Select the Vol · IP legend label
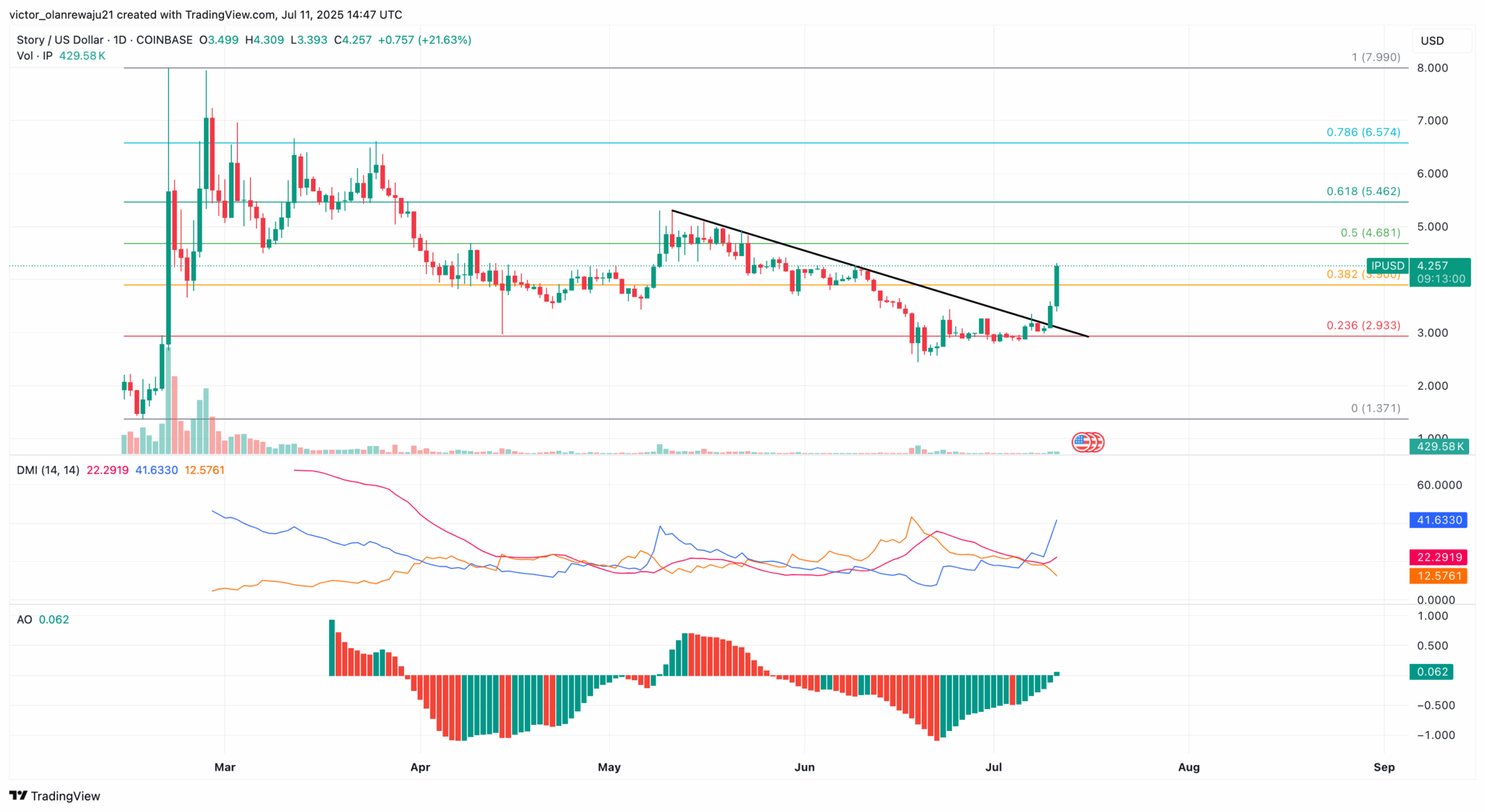 (x=35, y=56)
